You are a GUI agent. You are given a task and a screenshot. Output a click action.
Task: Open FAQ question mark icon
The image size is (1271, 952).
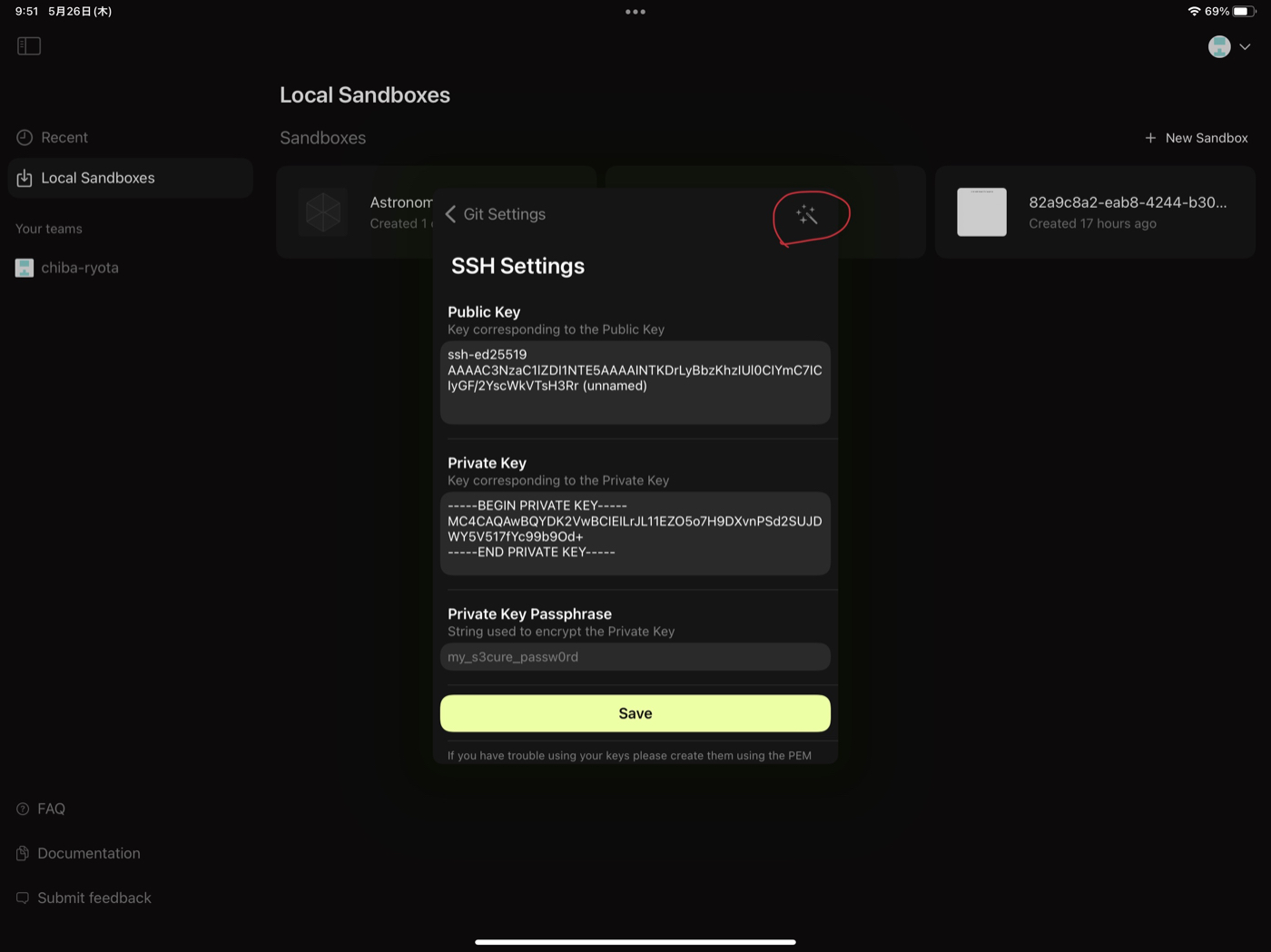tap(23, 809)
